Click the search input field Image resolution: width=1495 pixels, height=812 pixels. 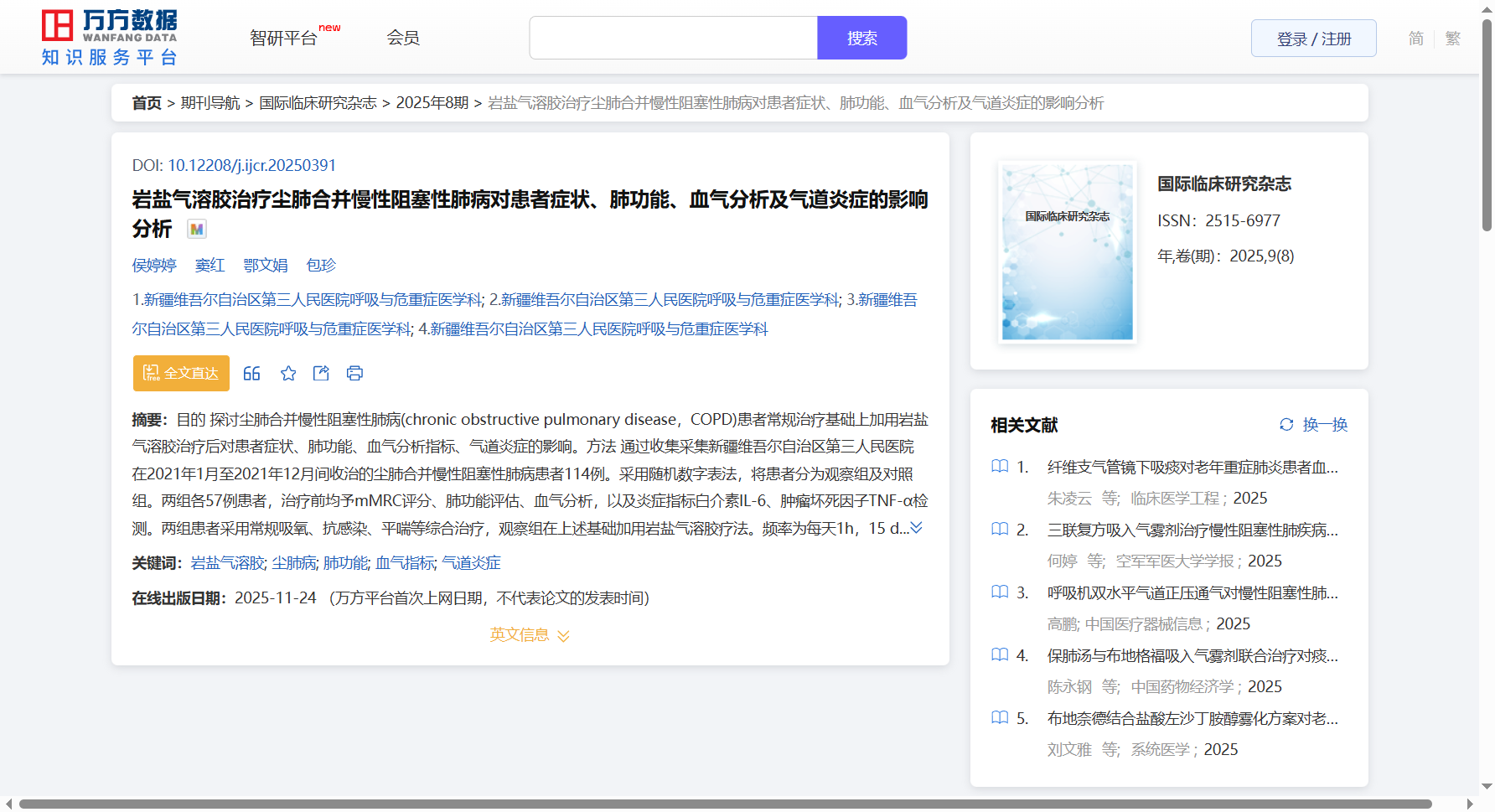click(x=673, y=39)
